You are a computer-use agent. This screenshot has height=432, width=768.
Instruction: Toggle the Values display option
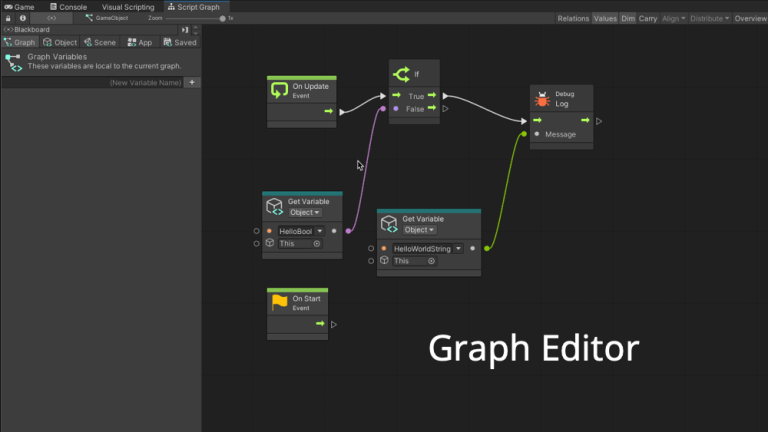tap(605, 18)
